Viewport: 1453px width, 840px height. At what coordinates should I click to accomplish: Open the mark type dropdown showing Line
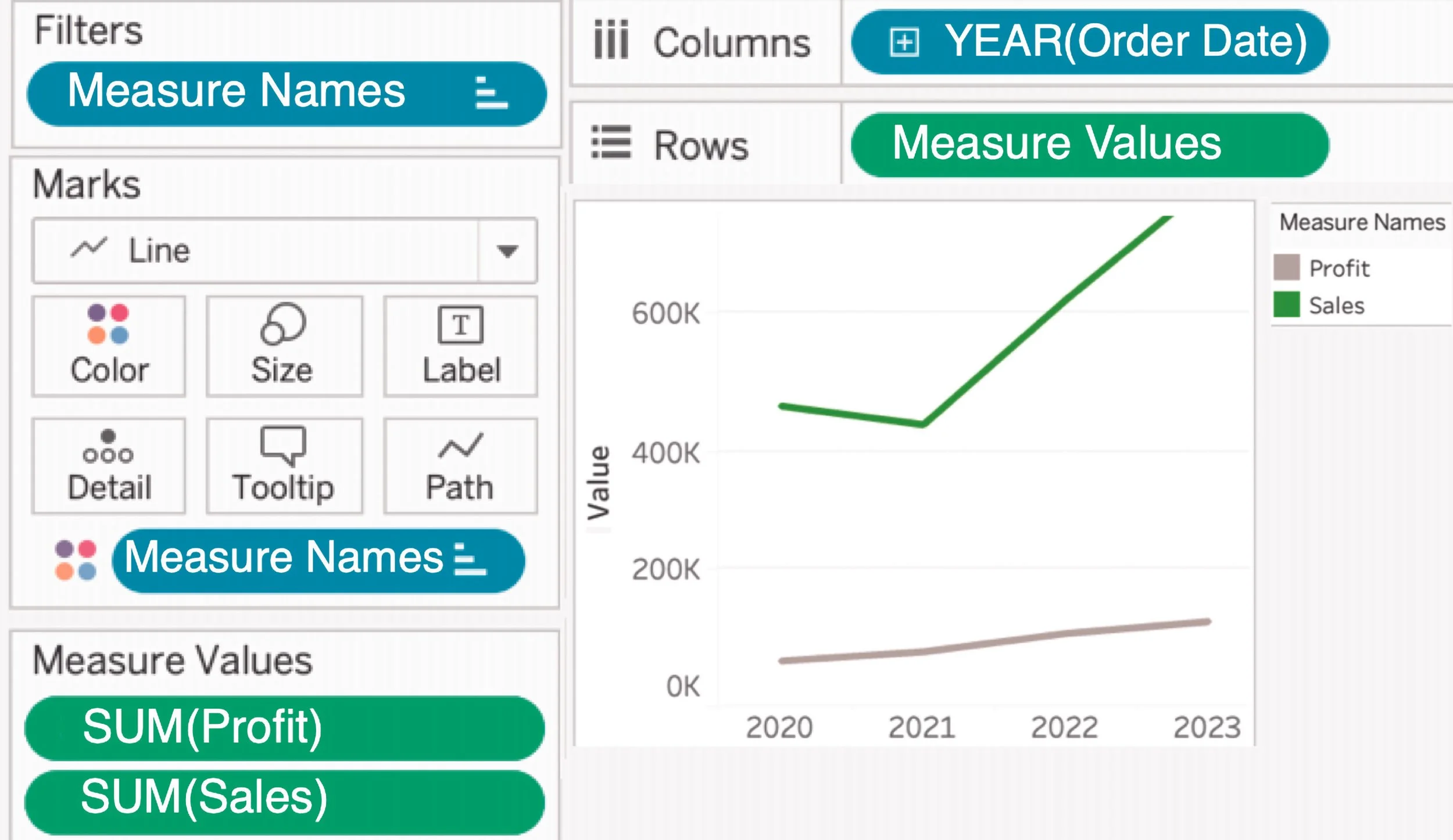coord(507,251)
